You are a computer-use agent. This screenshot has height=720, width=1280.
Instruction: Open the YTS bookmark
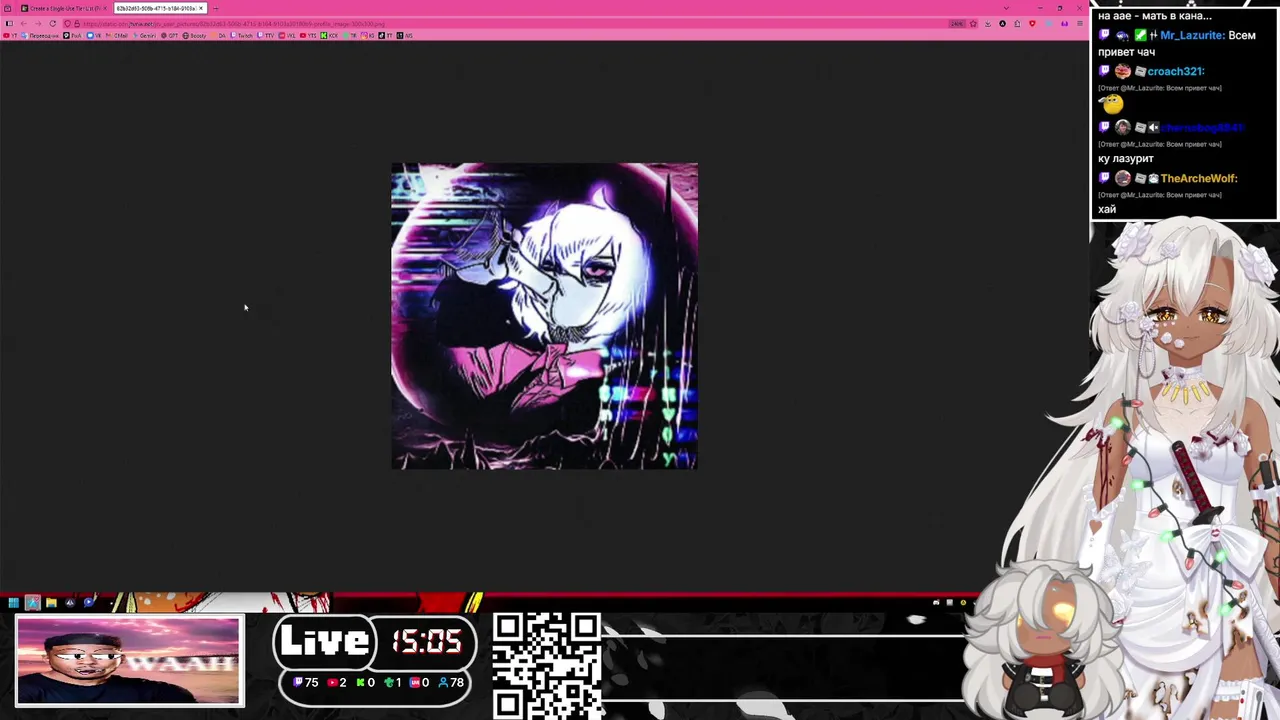point(309,36)
